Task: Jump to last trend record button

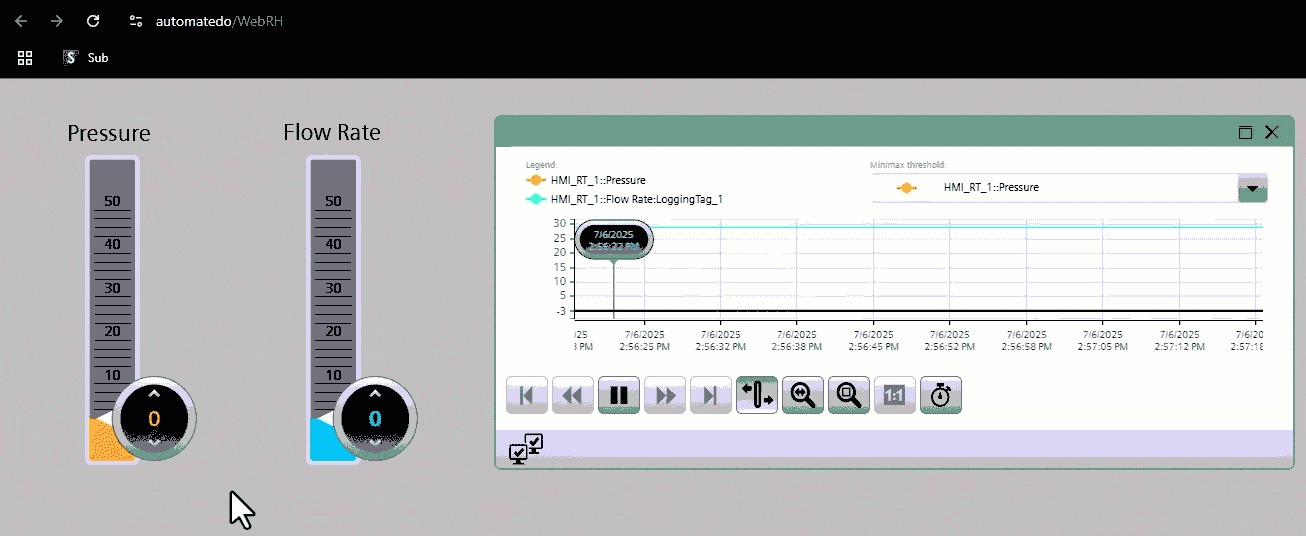Action: (711, 395)
